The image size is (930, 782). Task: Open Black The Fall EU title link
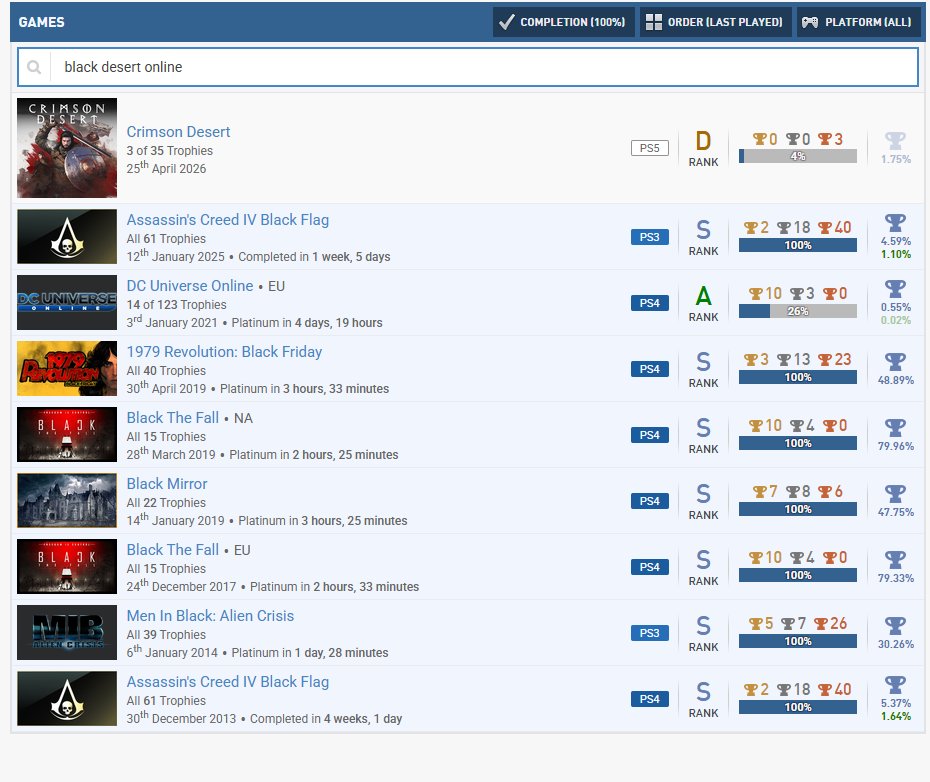(173, 549)
